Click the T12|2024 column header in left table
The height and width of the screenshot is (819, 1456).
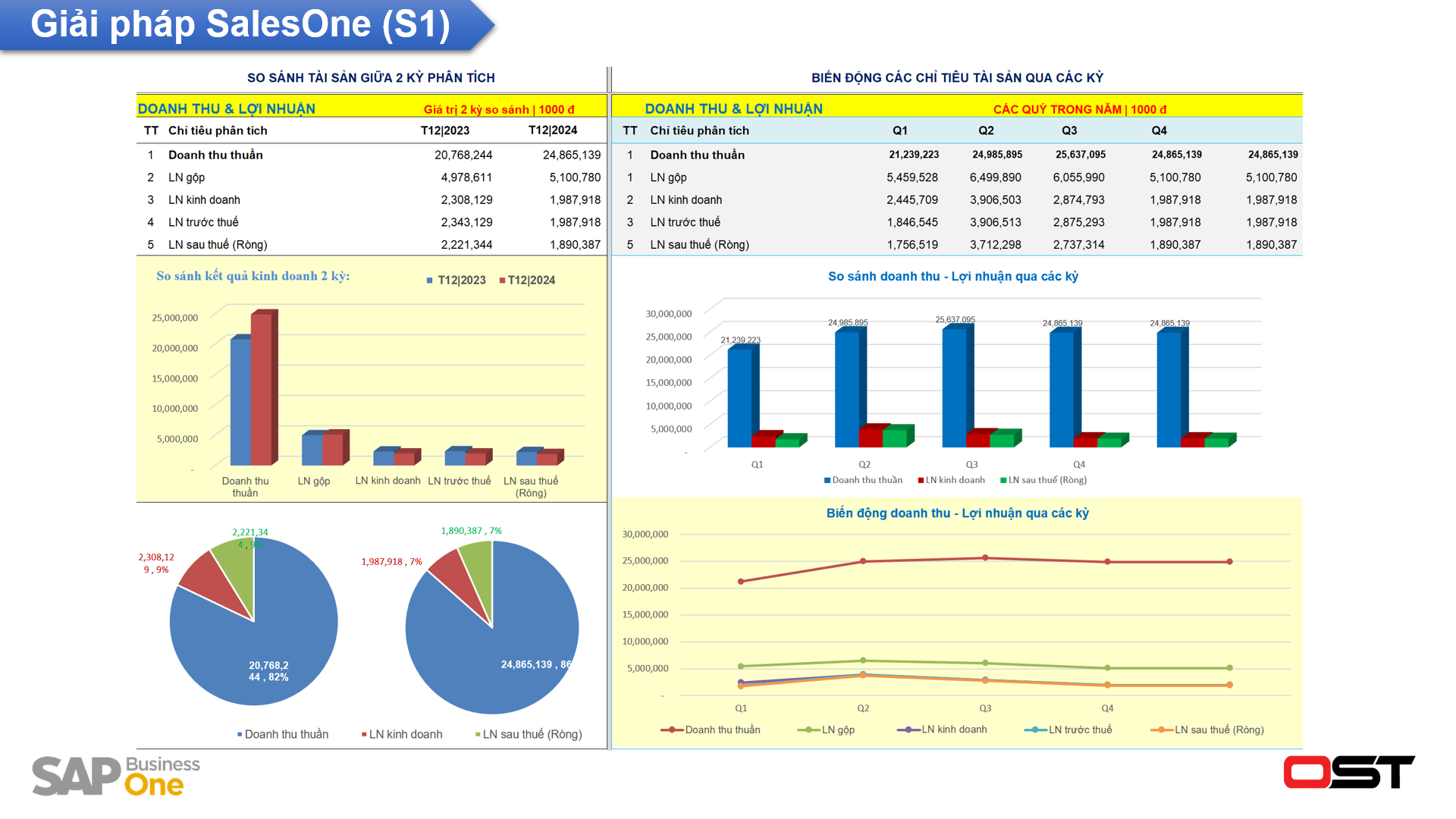[552, 130]
